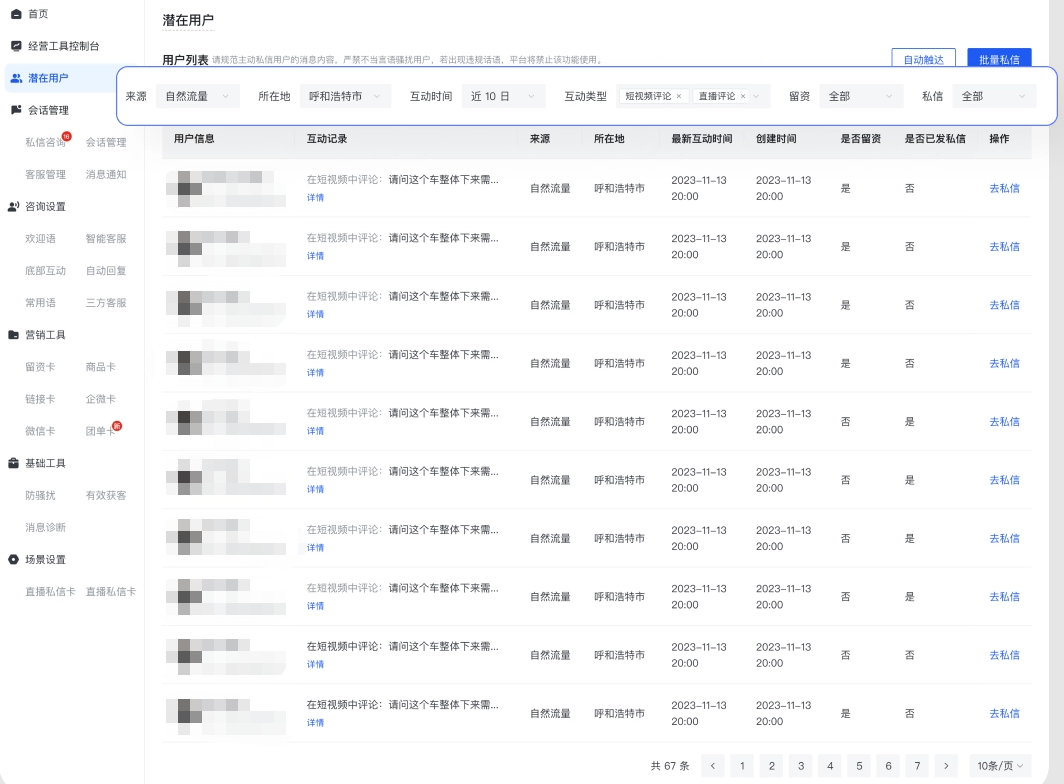The image size is (1064, 784).
Task: Open 智能客服 settings item
Action: pyautogui.click(x=106, y=238)
